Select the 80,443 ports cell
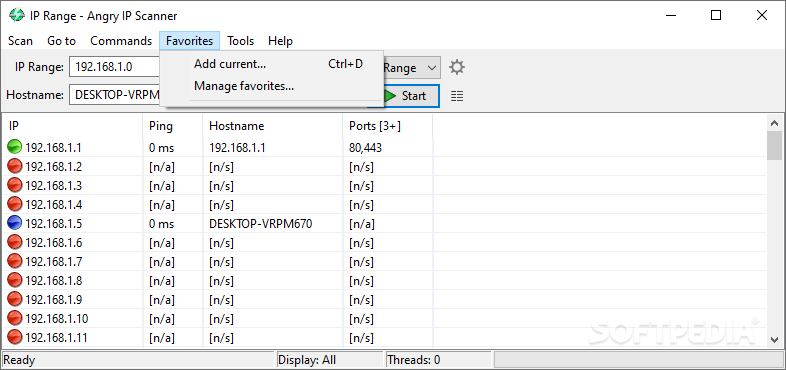 click(365, 147)
